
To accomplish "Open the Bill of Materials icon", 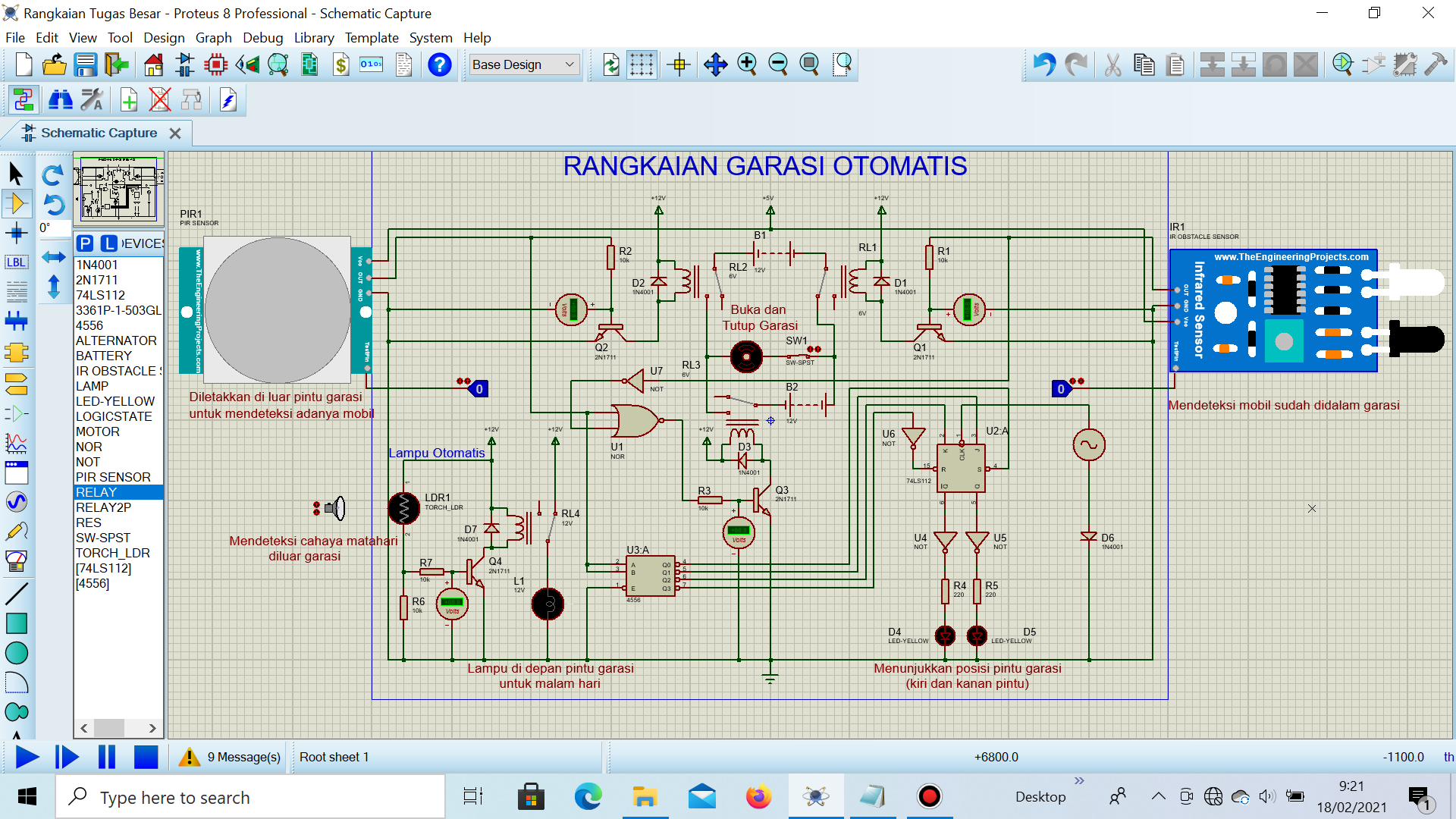I will (x=341, y=64).
